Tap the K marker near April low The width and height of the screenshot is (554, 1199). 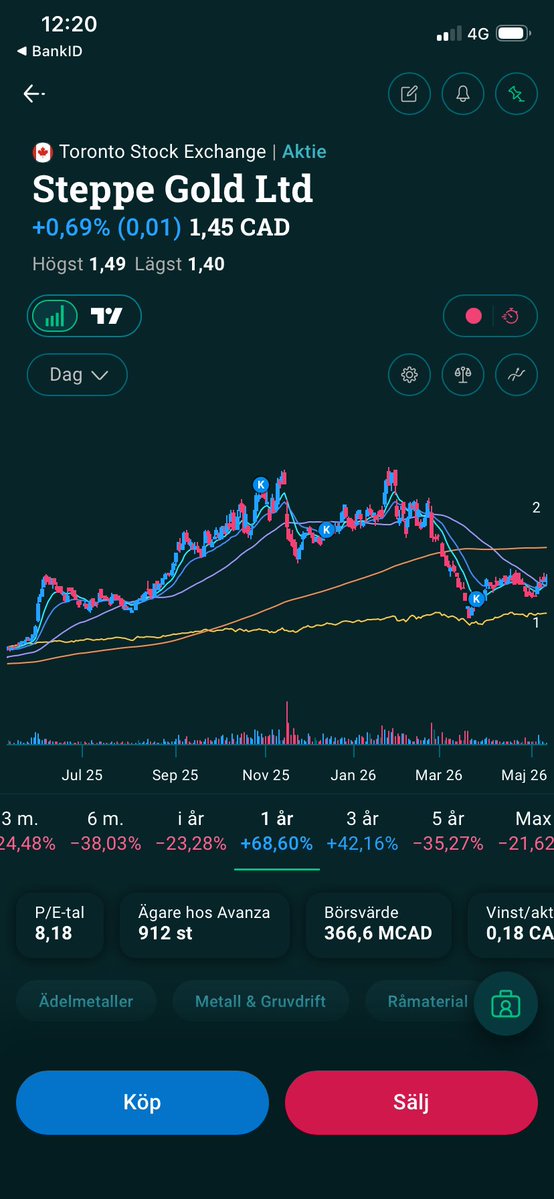pos(477,598)
